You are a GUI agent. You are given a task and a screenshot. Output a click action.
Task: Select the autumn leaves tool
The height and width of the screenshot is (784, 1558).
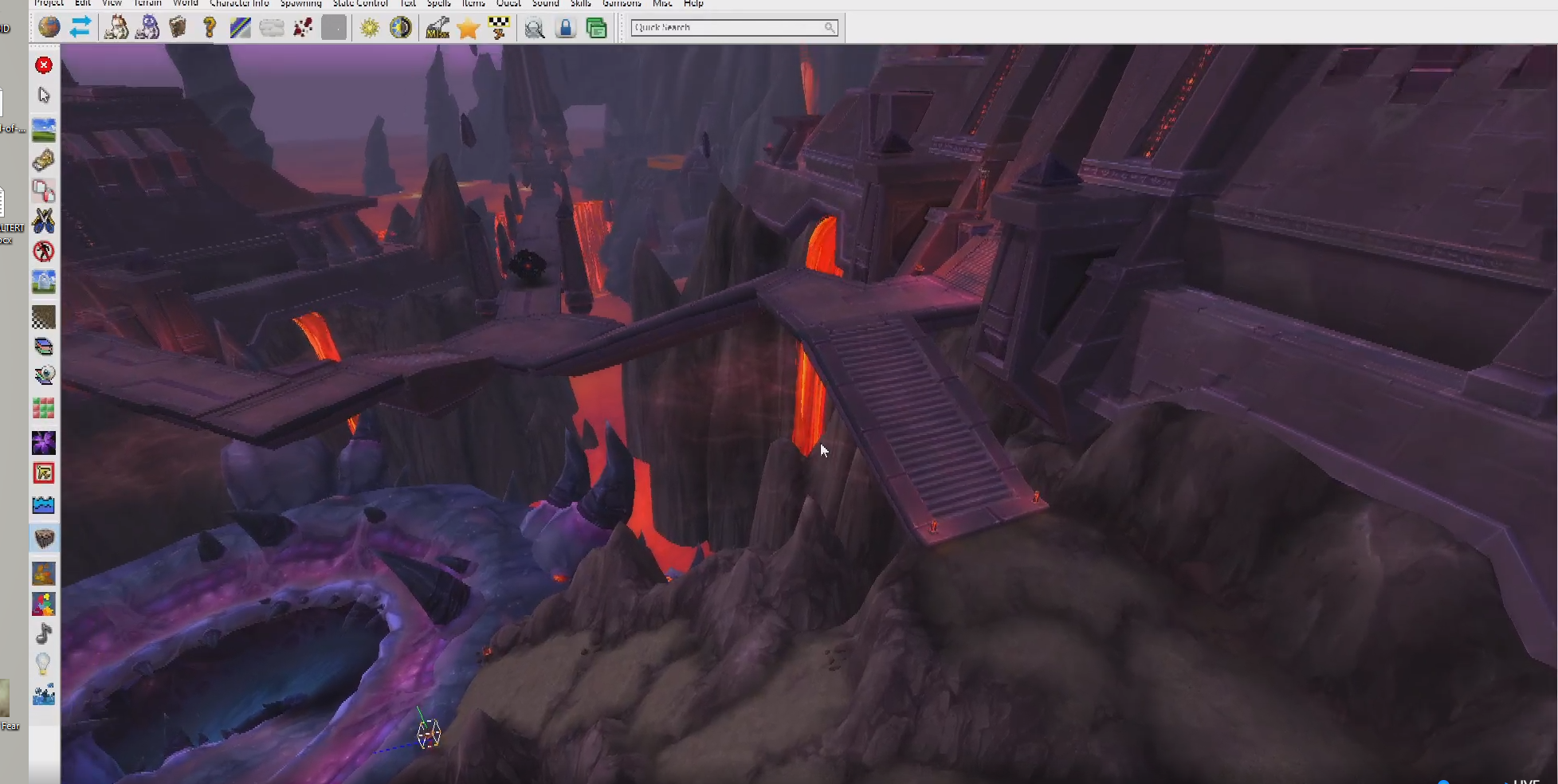(44, 574)
